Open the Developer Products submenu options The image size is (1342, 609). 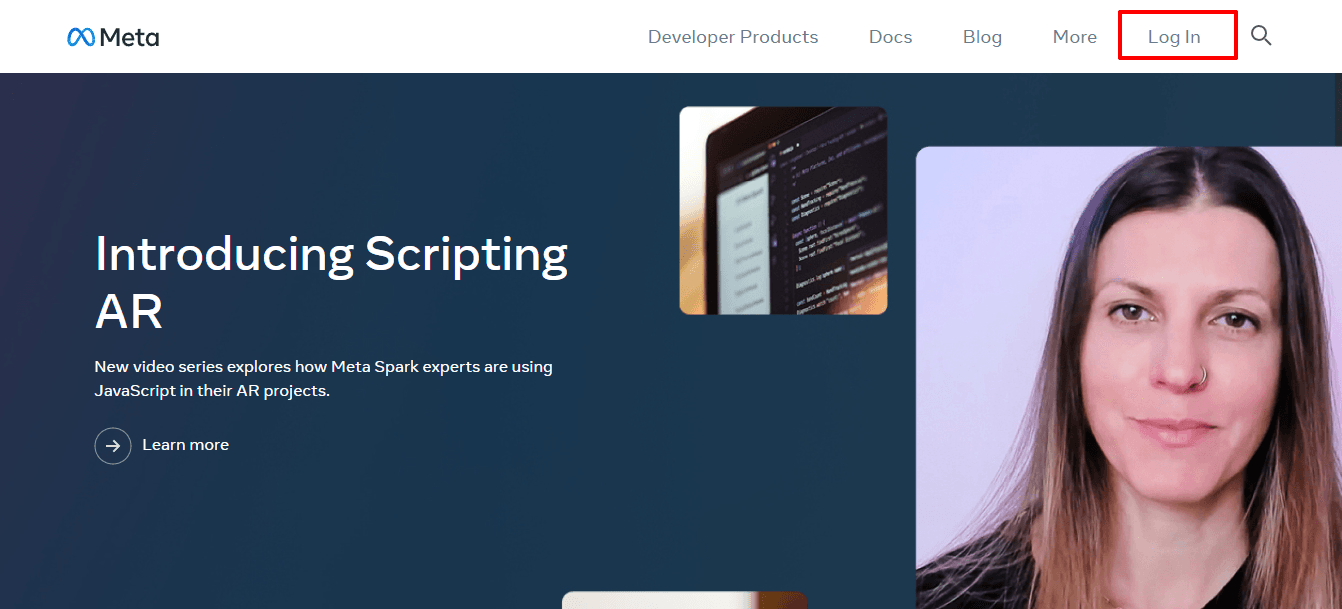click(x=733, y=36)
